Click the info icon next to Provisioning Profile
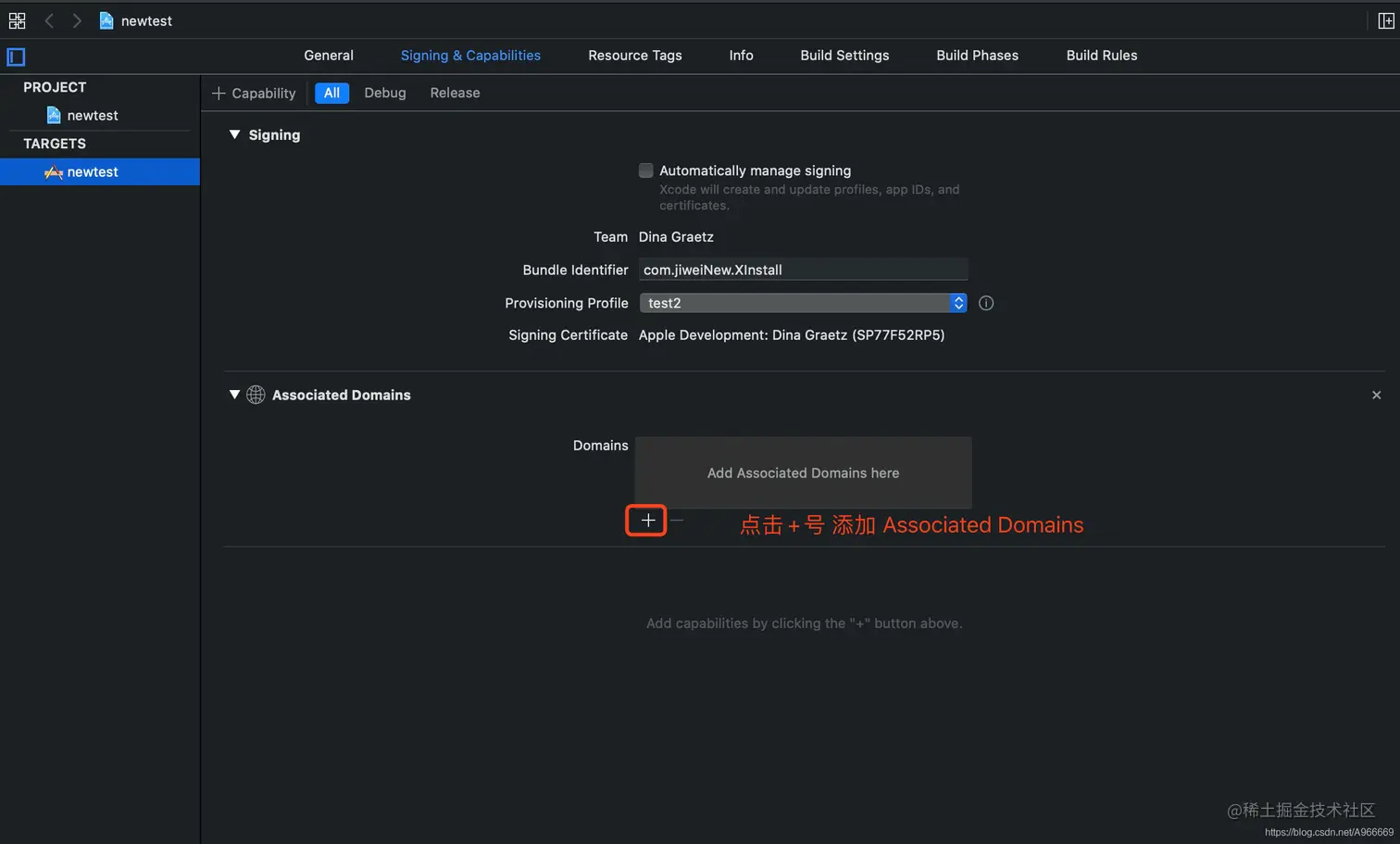 point(985,303)
